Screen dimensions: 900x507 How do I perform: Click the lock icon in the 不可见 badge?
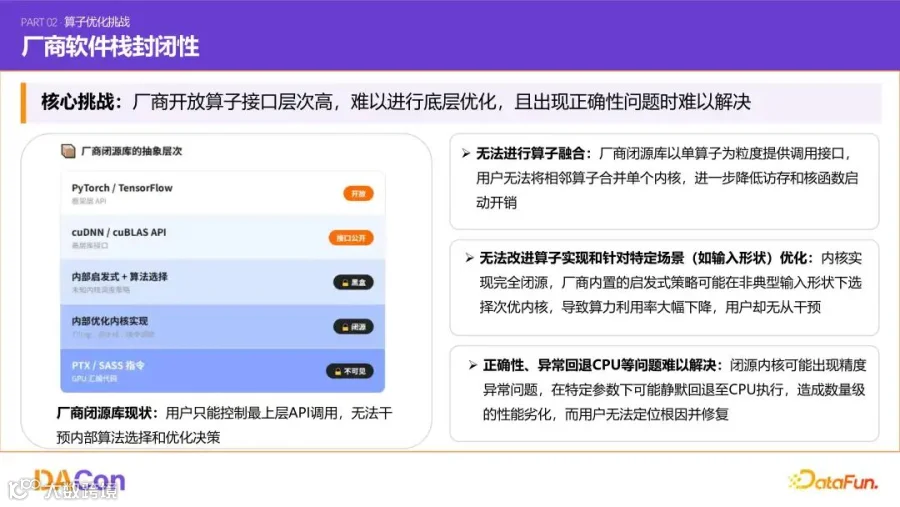338,371
